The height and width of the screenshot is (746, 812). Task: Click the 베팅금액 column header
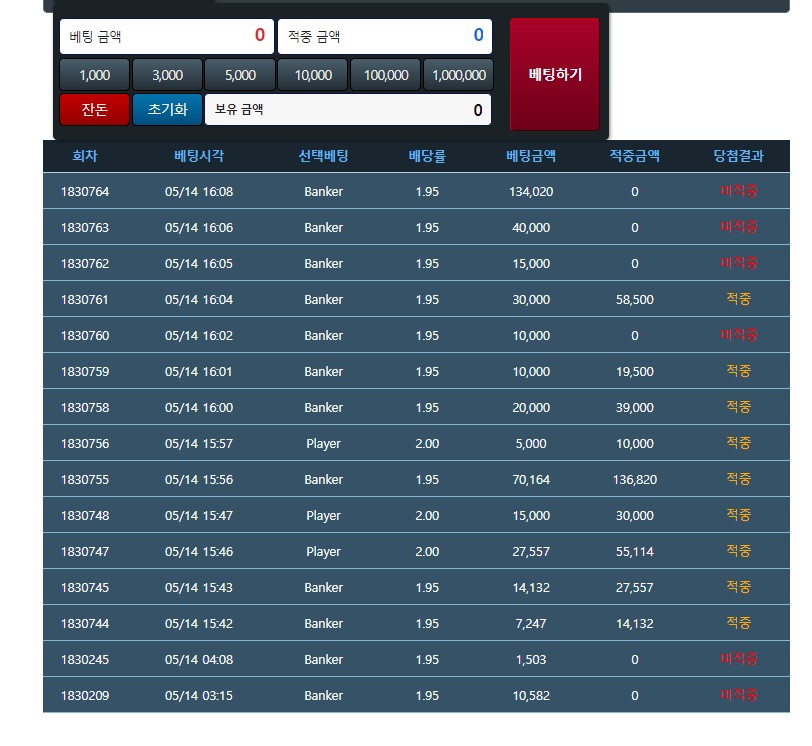(x=531, y=156)
